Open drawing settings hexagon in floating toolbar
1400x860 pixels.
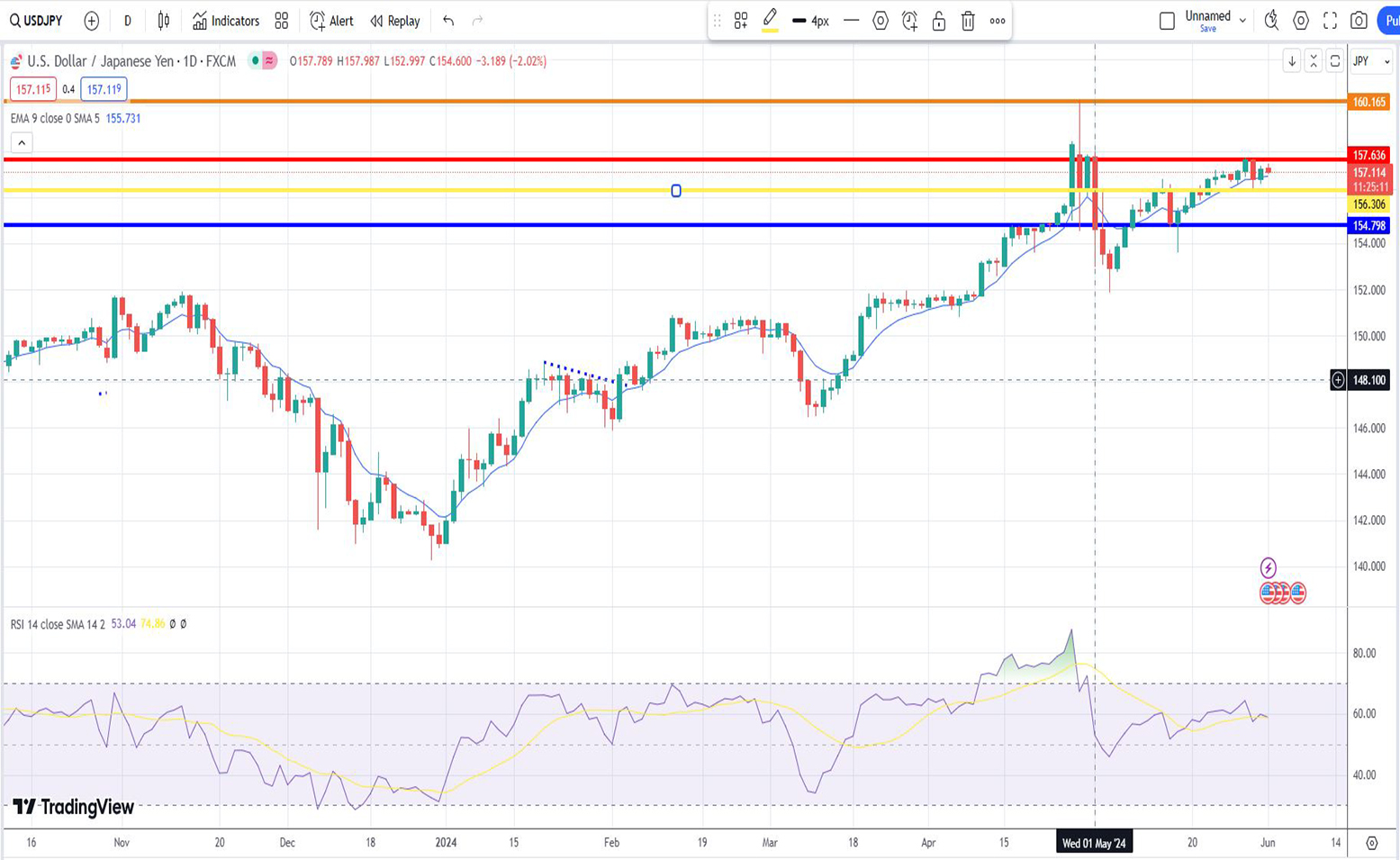click(x=881, y=21)
